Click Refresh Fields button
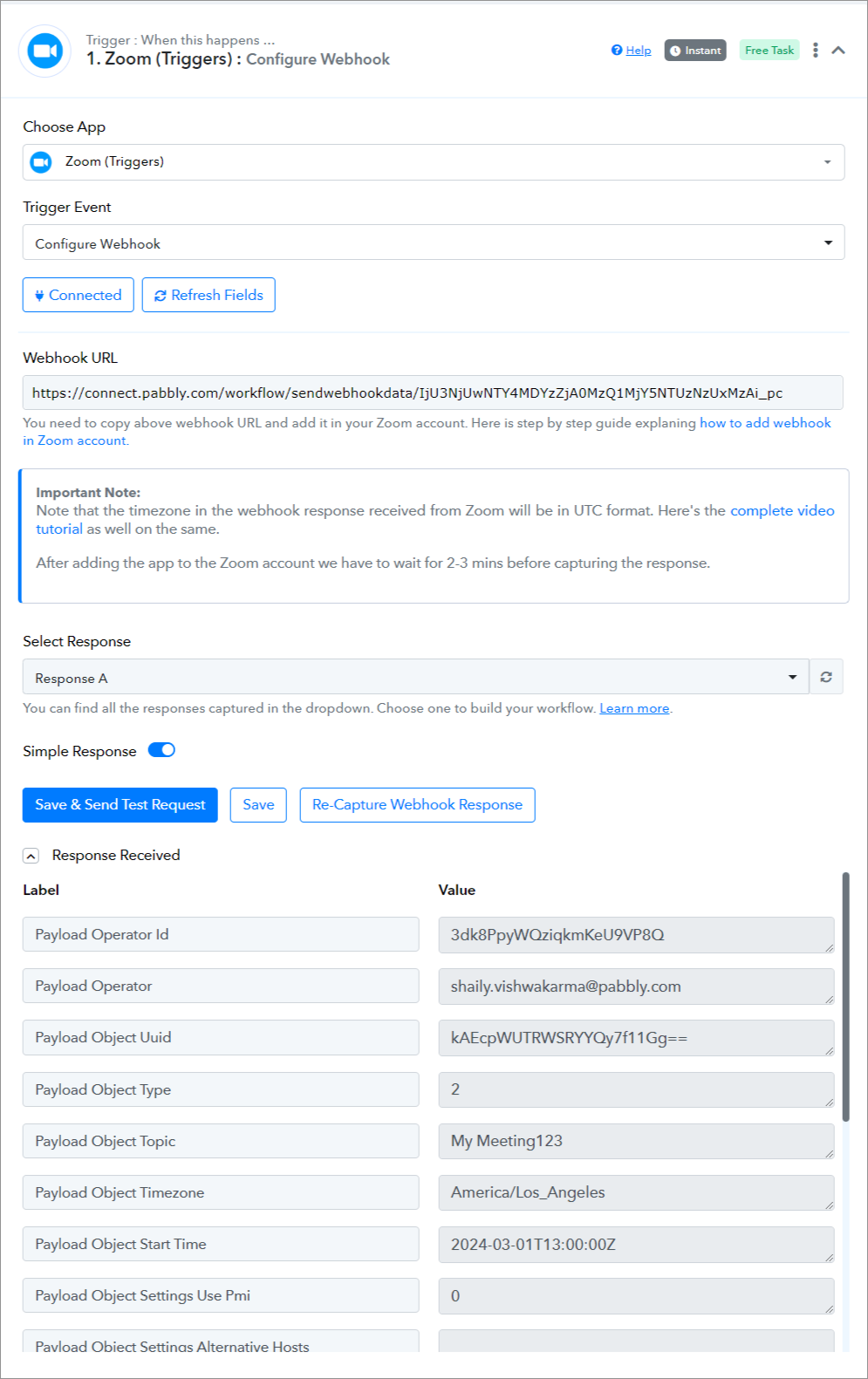This screenshot has width=868, height=1379. [x=208, y=295]
